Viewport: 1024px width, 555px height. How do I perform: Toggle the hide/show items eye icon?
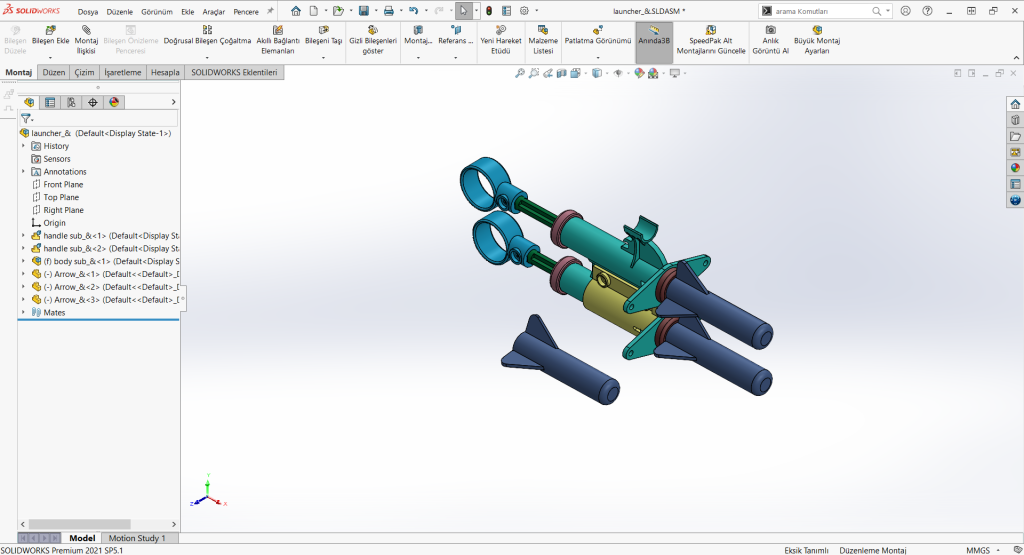(618, 73)
